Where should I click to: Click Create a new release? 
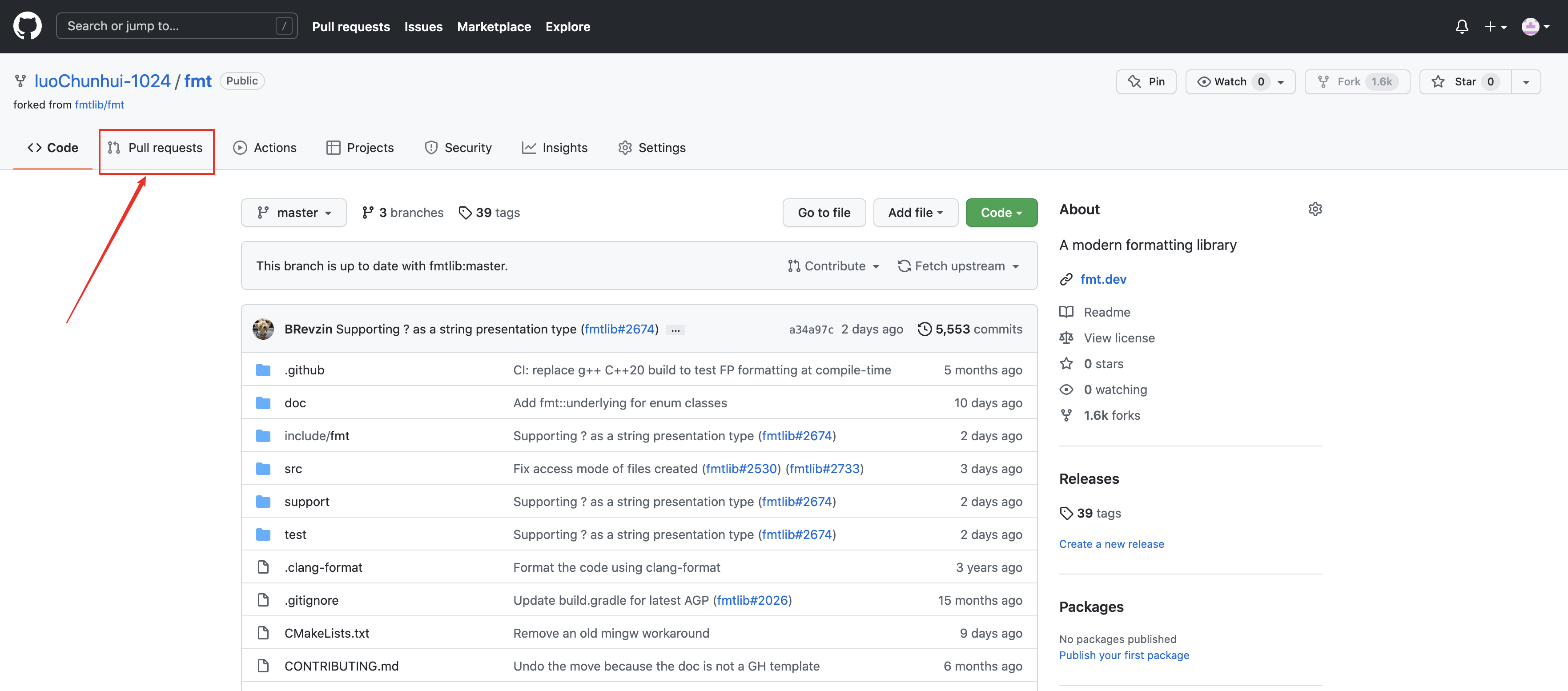(x=1111, y=544)
